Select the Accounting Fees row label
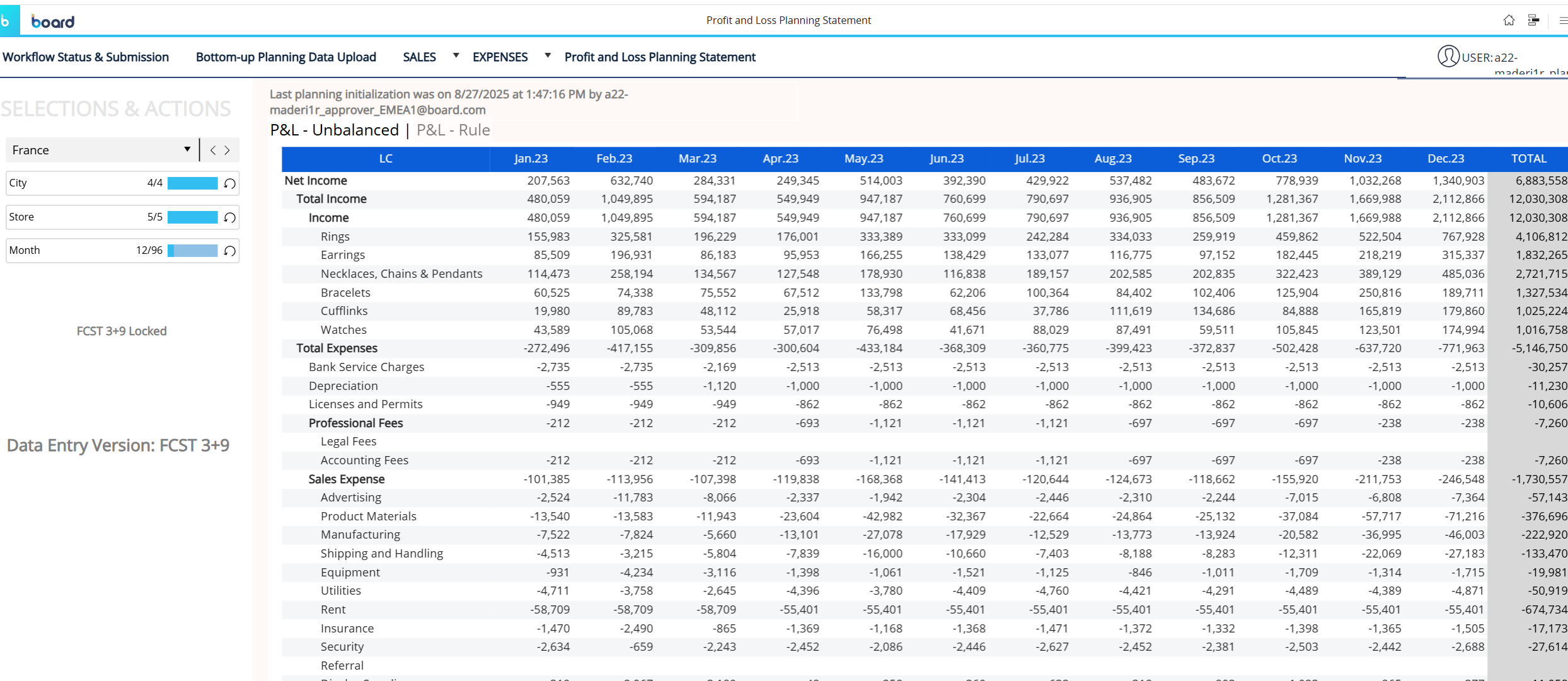Image resolution: width=1568 pixels, height=681 pixels. point(364,461)
